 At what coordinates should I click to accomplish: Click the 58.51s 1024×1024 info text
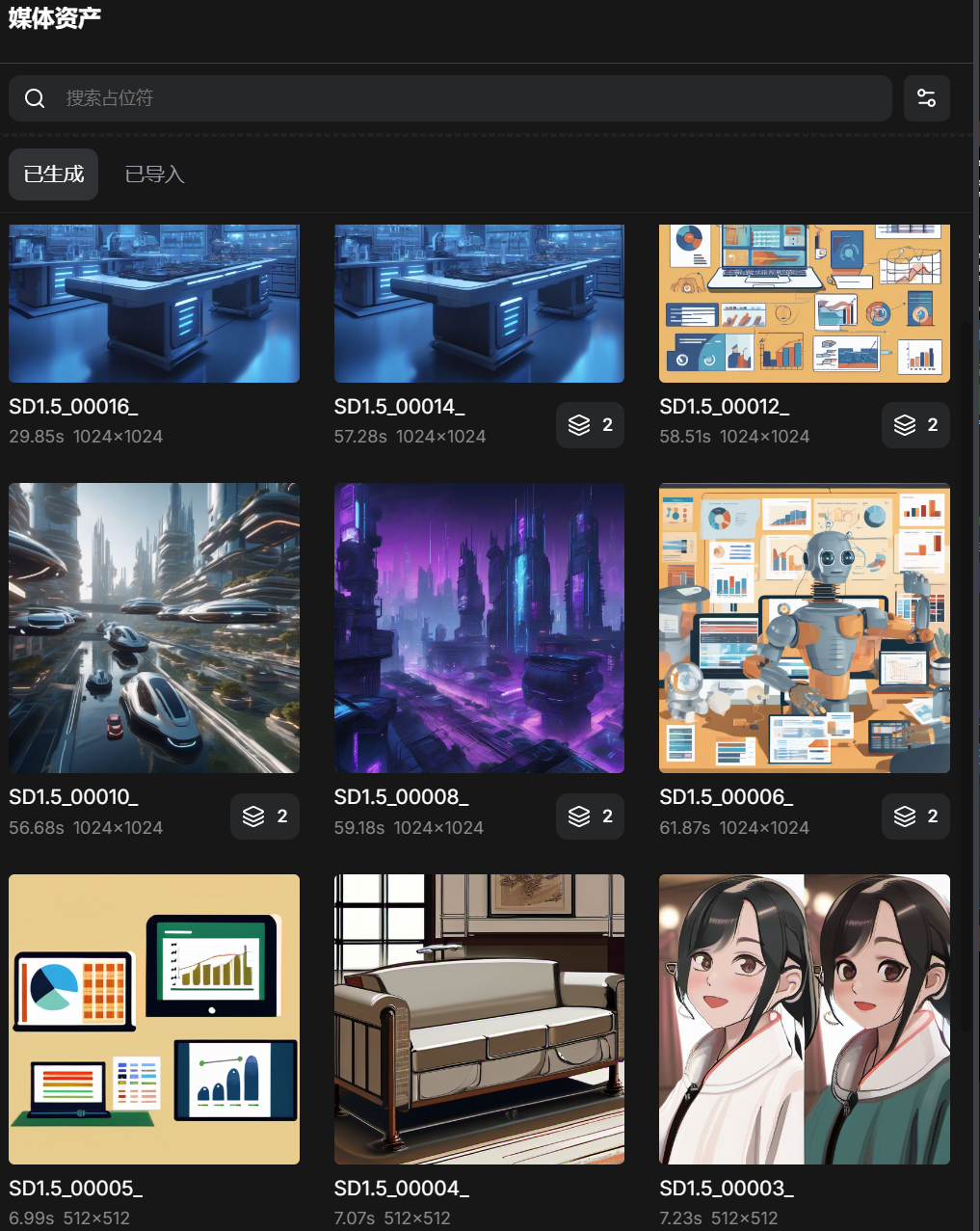[x=734, y=437]
